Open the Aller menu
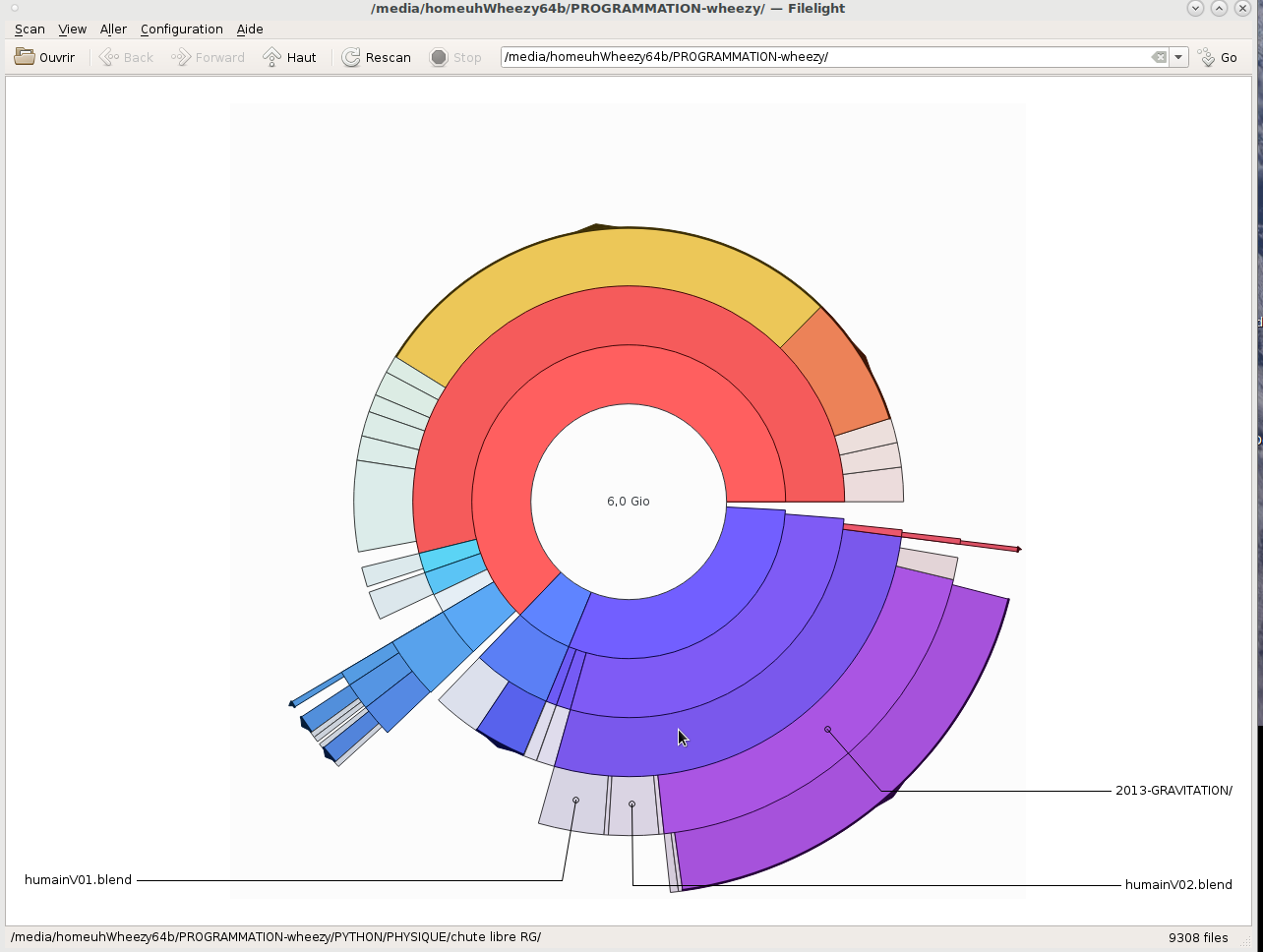Image resolution: width=1263 pixels, height=952 pixels. (113, 30)
